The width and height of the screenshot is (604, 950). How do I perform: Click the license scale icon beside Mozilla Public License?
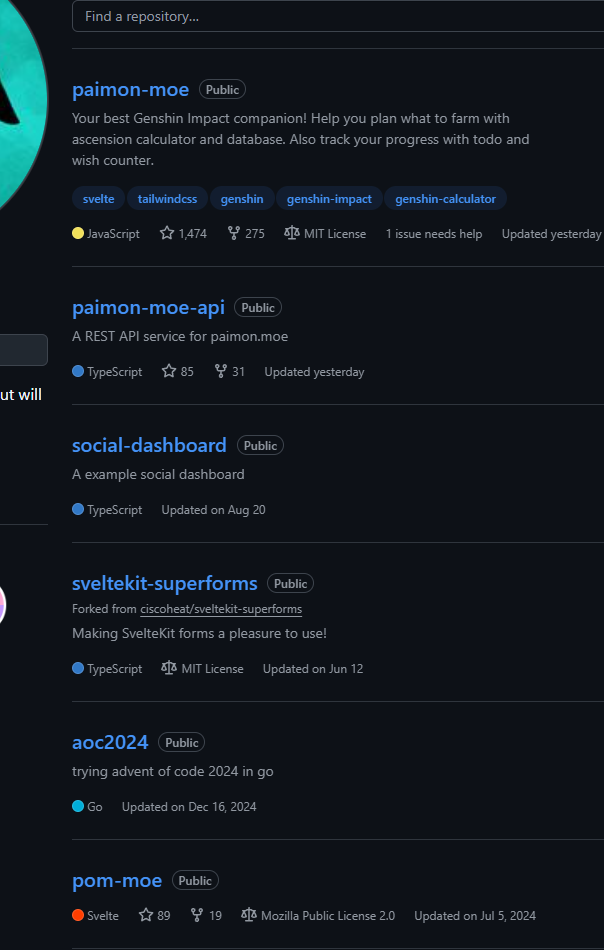point(249,915)
